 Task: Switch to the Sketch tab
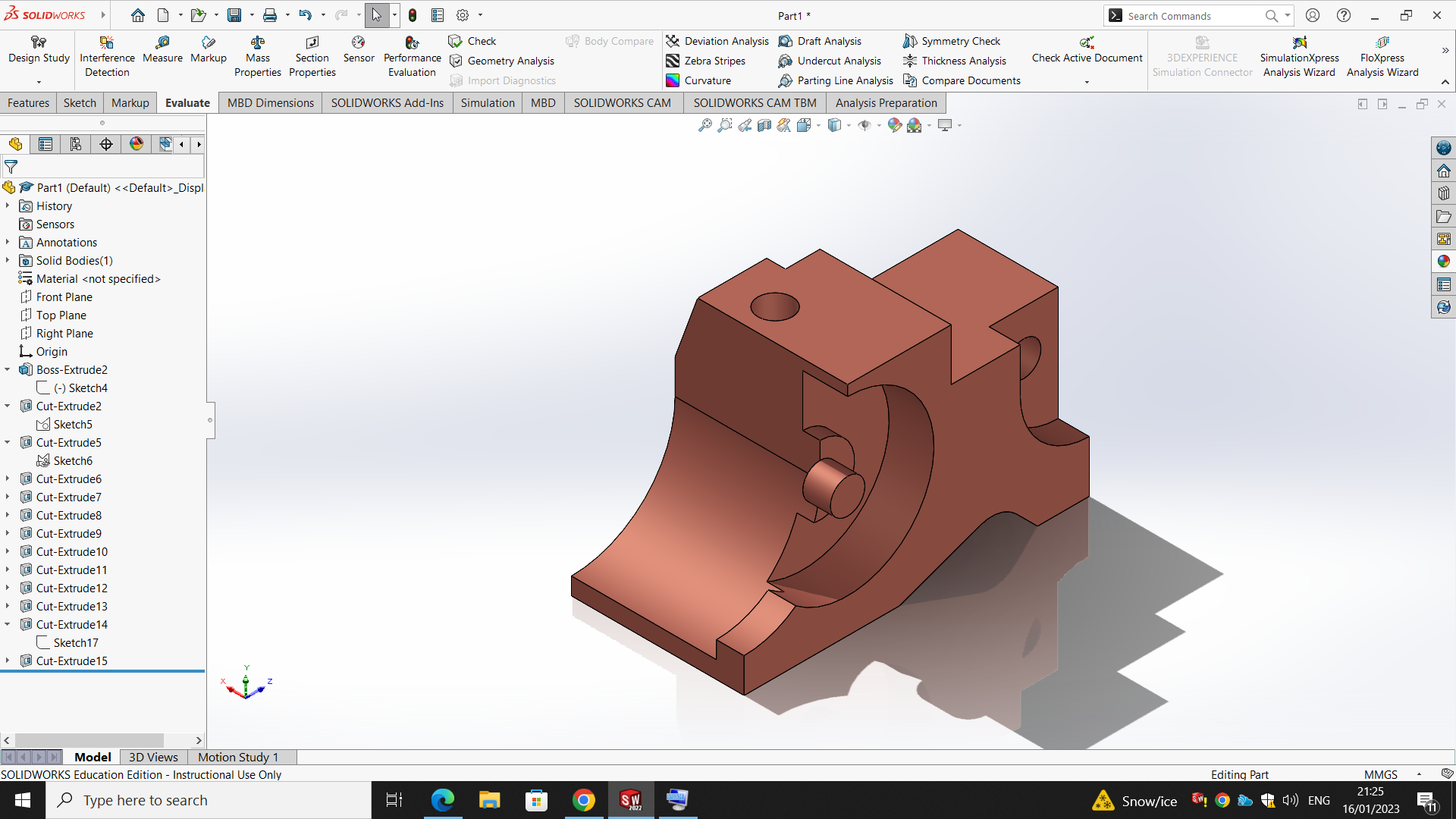(80, 103)
